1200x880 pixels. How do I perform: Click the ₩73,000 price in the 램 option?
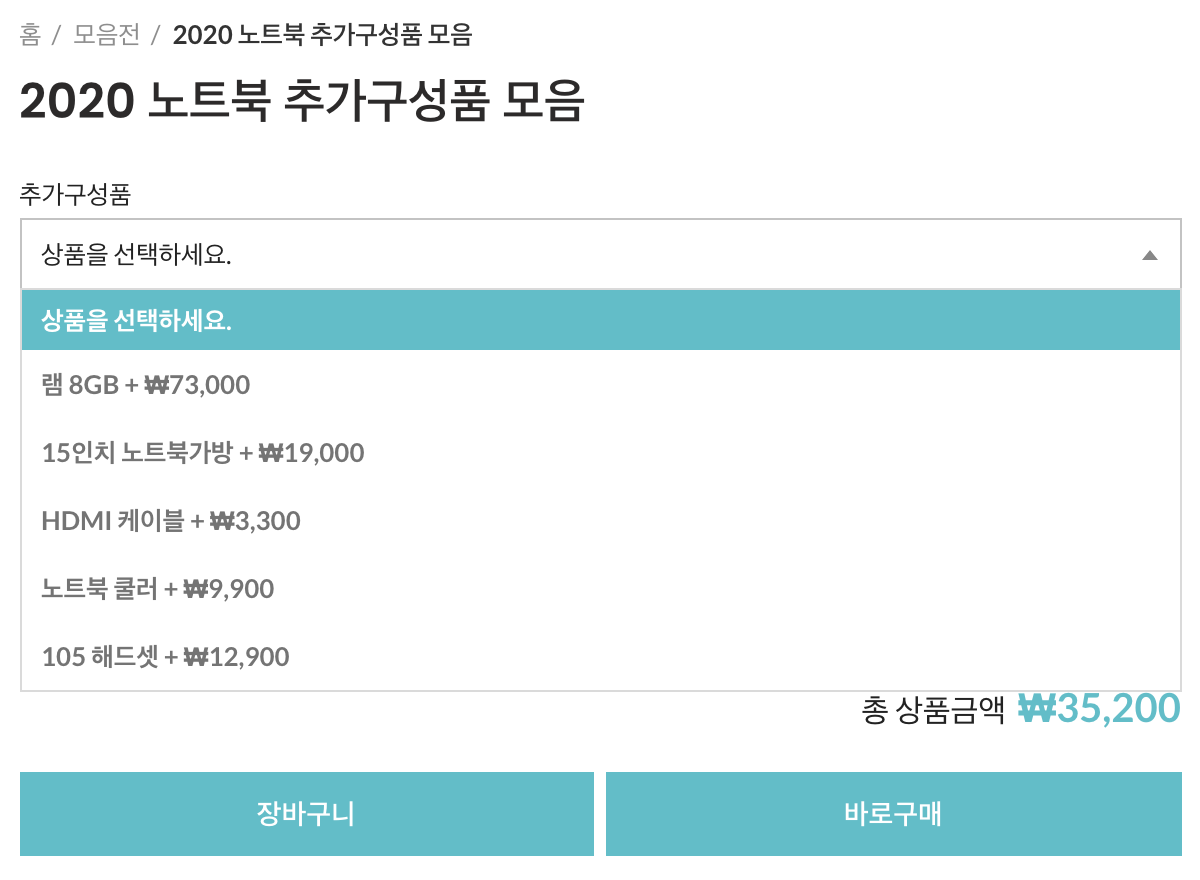coord(197,385)
